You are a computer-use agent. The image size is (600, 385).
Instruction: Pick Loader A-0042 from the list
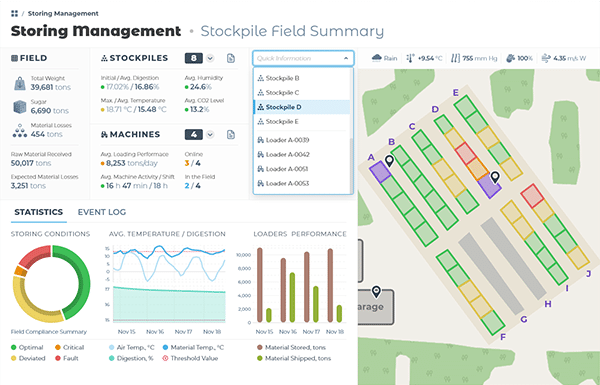click(302, 155)
